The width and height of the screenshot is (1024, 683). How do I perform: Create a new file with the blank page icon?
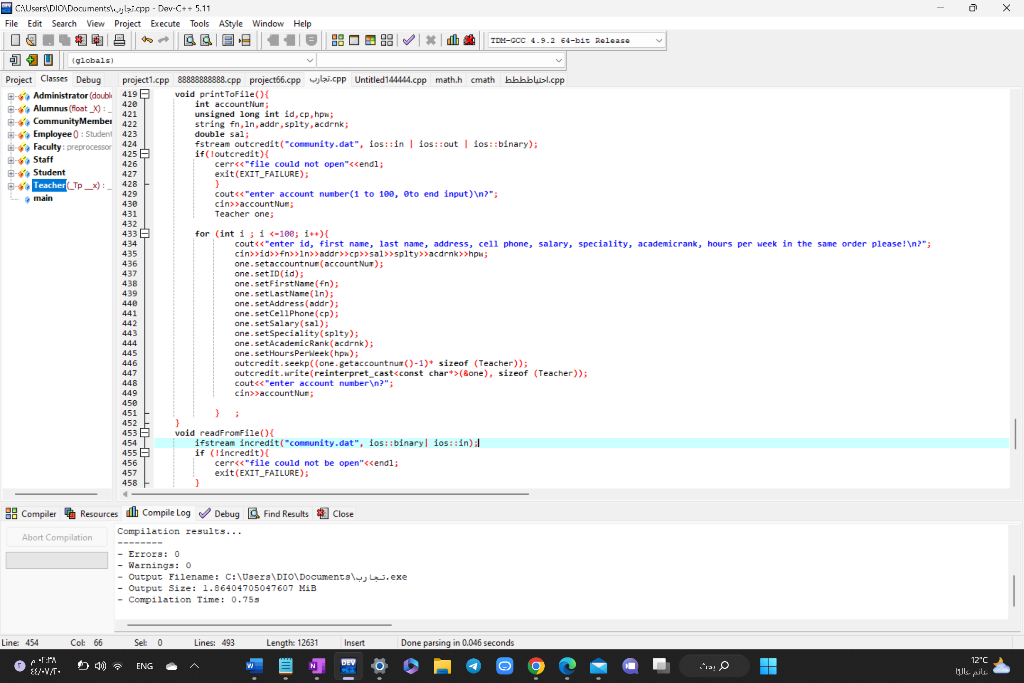(x=15, y=41)
